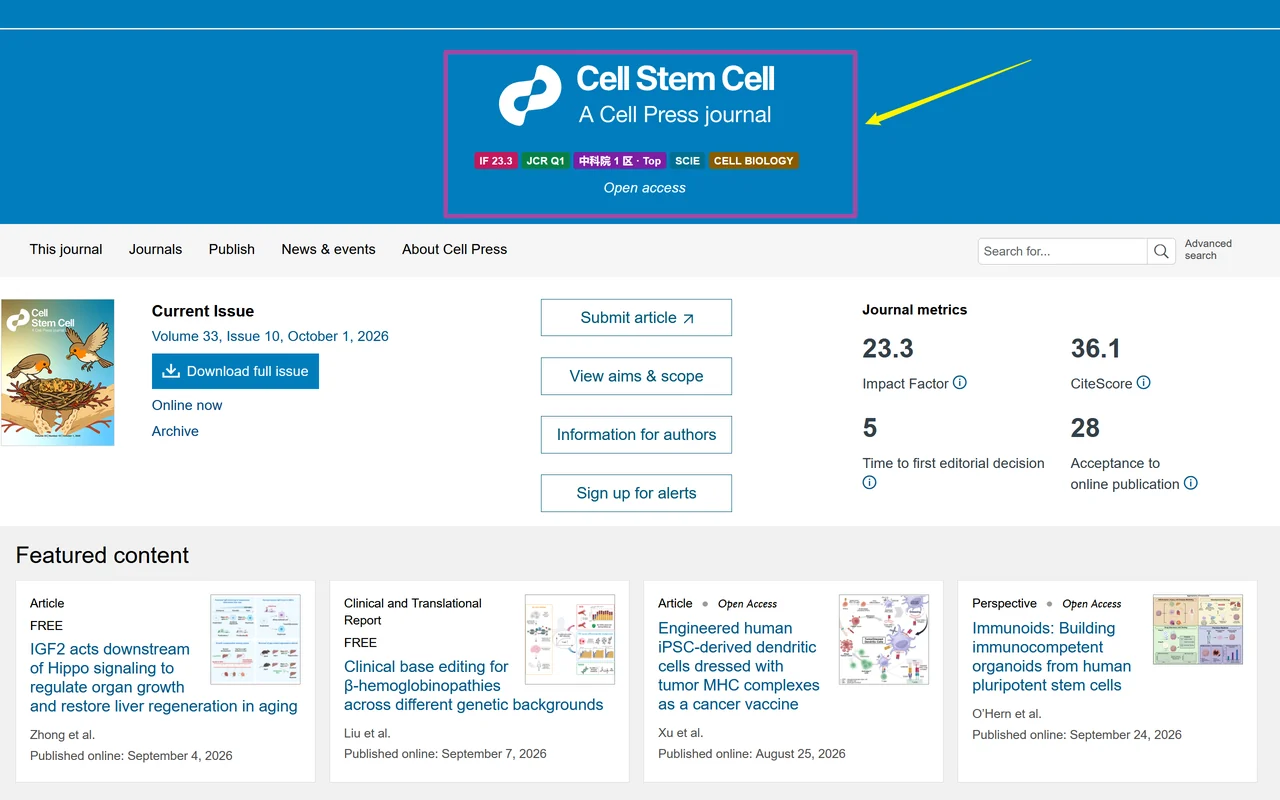This screenshot has height=800, width=1280.
Task: Open the This journal menu
Action: (66, 250)
